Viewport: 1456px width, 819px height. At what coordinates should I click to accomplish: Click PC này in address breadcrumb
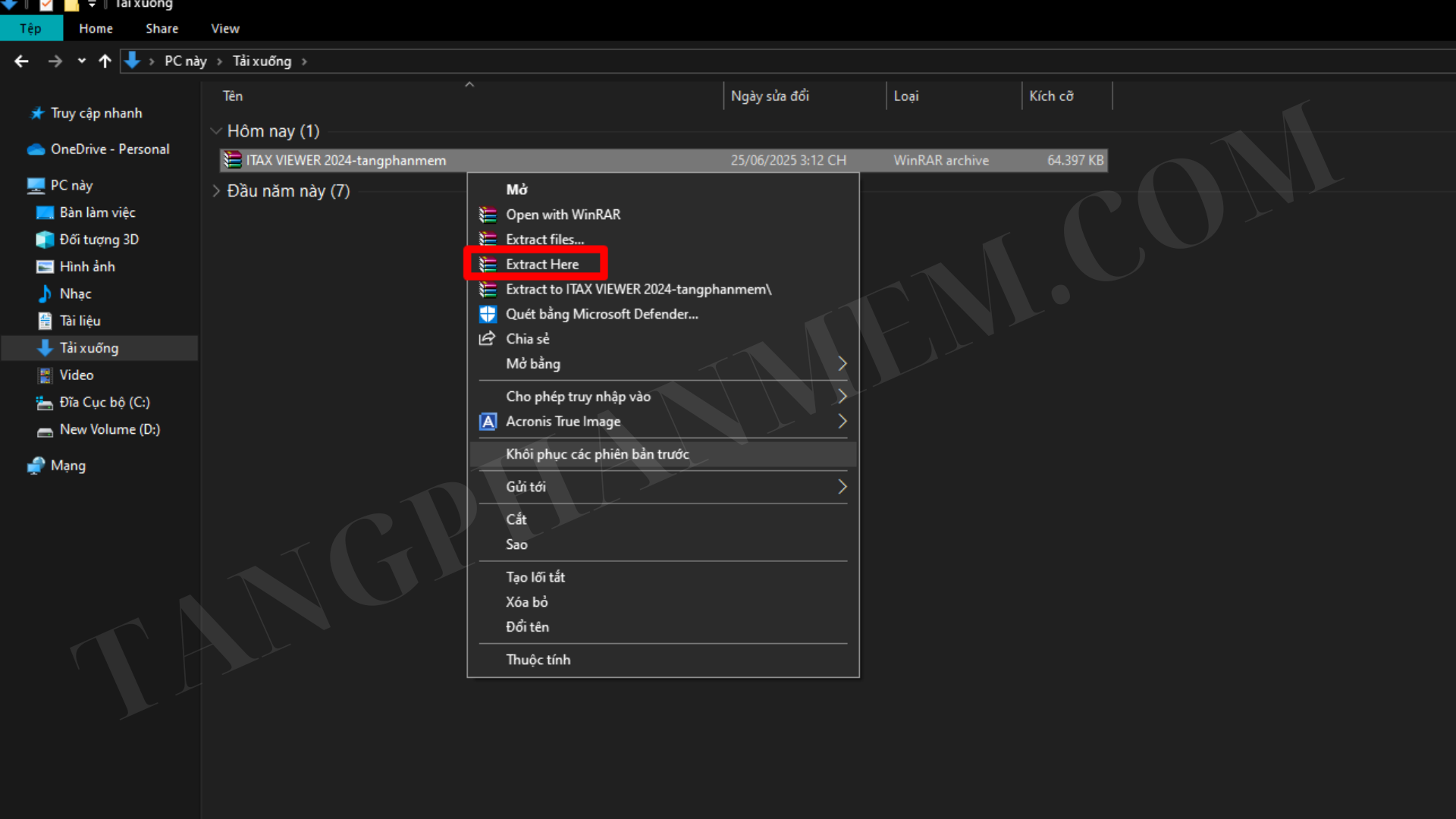click(185, 61)
